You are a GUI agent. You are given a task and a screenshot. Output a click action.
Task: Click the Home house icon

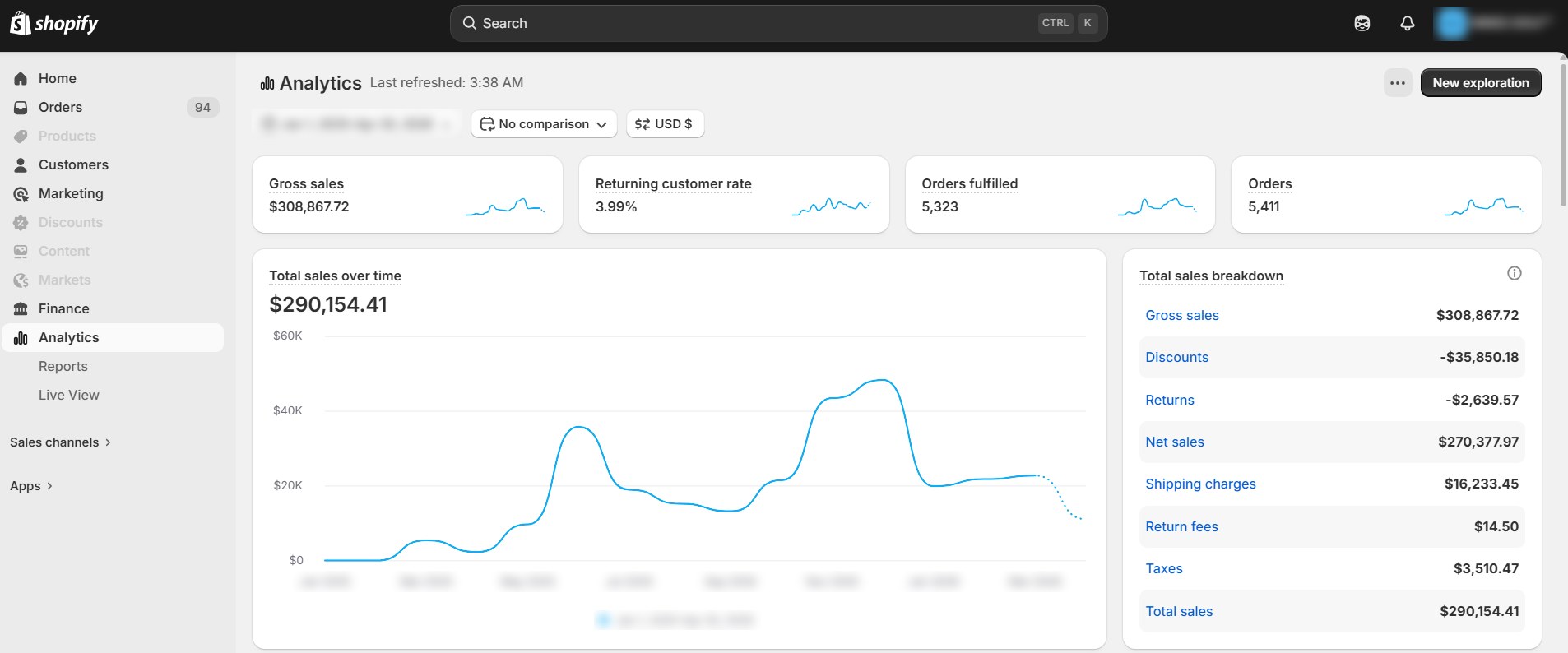(x=21, y=78)
